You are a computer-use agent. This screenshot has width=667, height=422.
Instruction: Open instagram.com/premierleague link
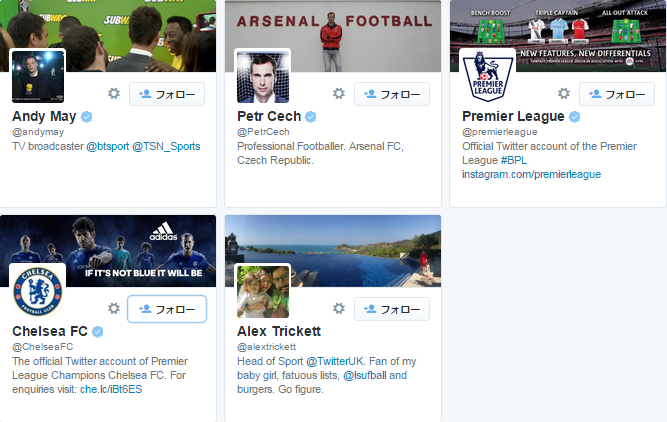pyautogui.click(x=531, y=174)
